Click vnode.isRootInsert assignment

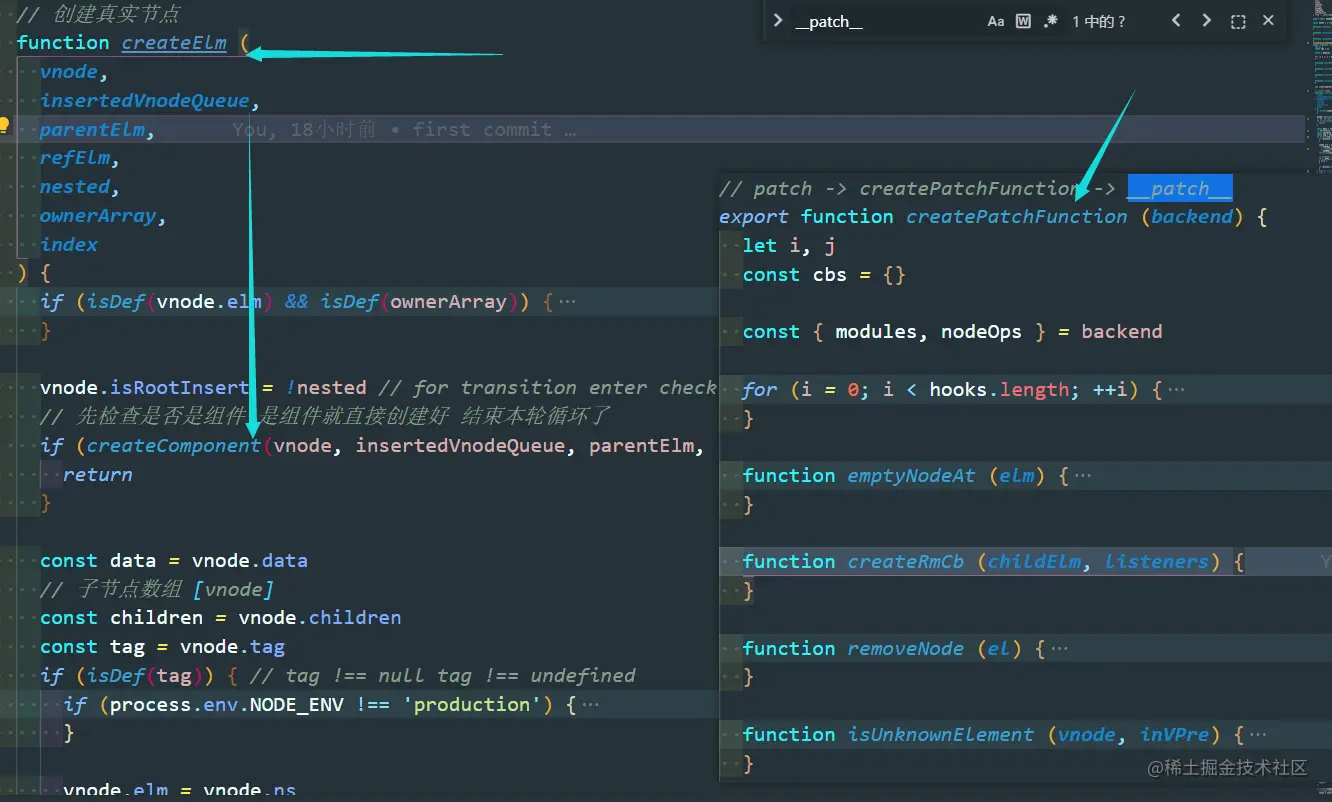pyautogui.click(x=203, y=388)
